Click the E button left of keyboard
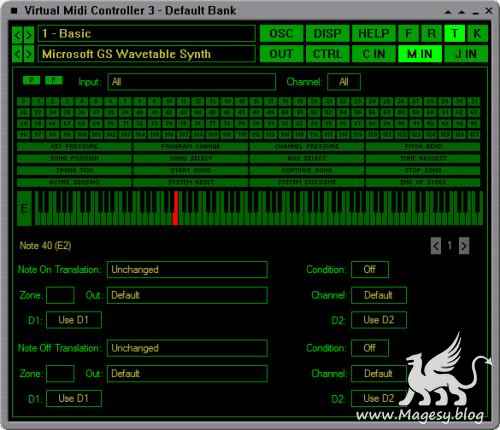The width and height of the screenshot is (500, 430). tap(24, 209)
